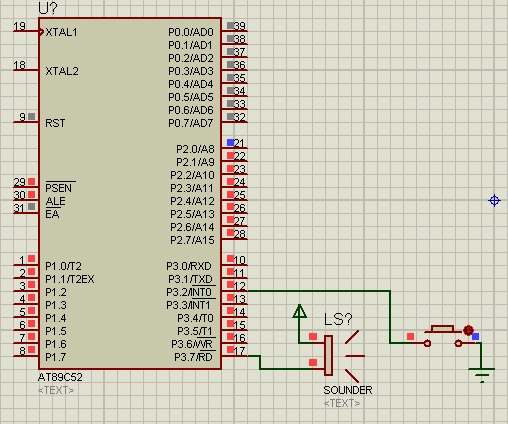The image size is (508, 424).
Task: Select the P3.6/WR pin label
Action: [x=192, y=344]
